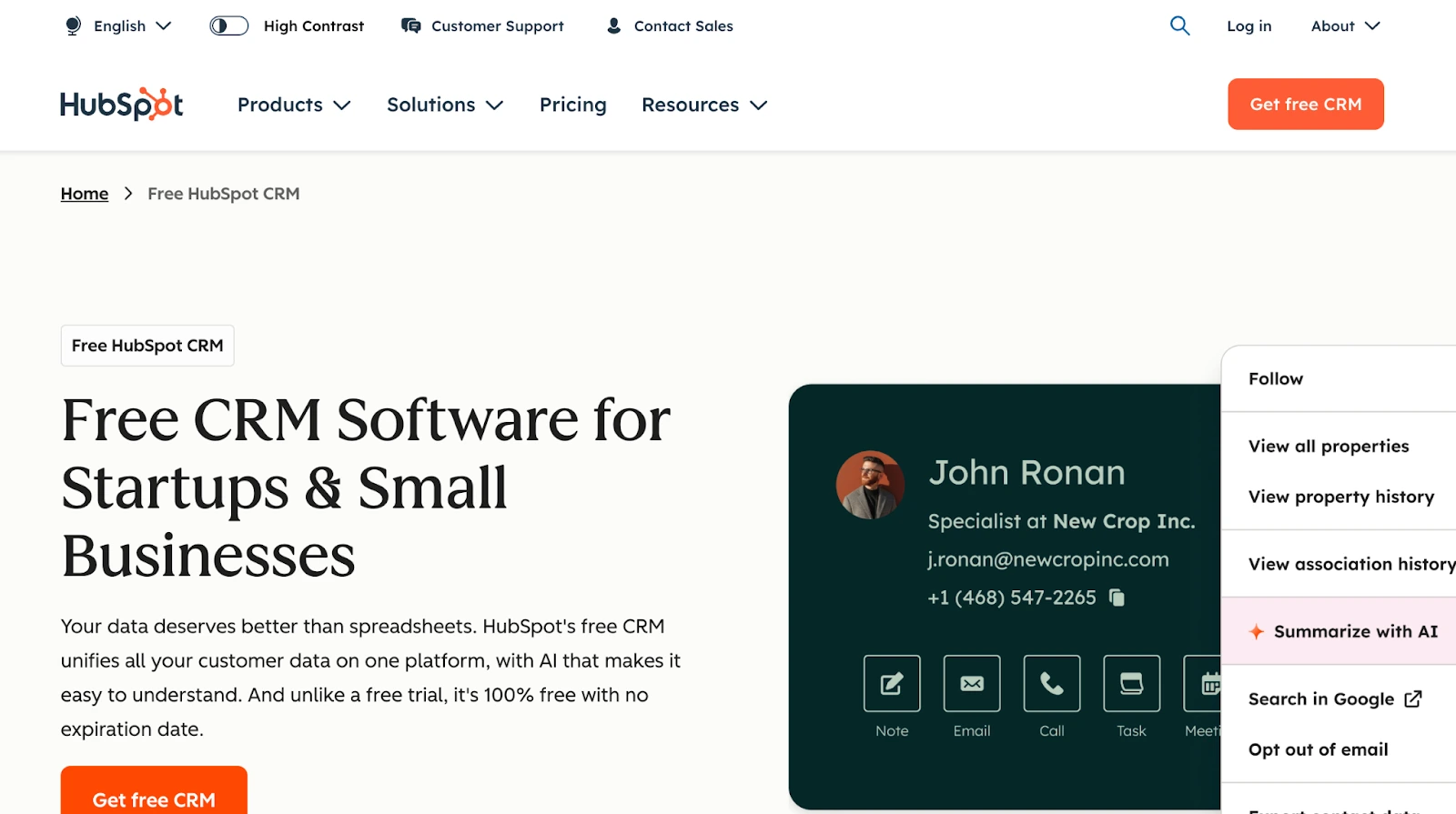
Task: Click the search magnifier icon
Action: coord(1179,25)
